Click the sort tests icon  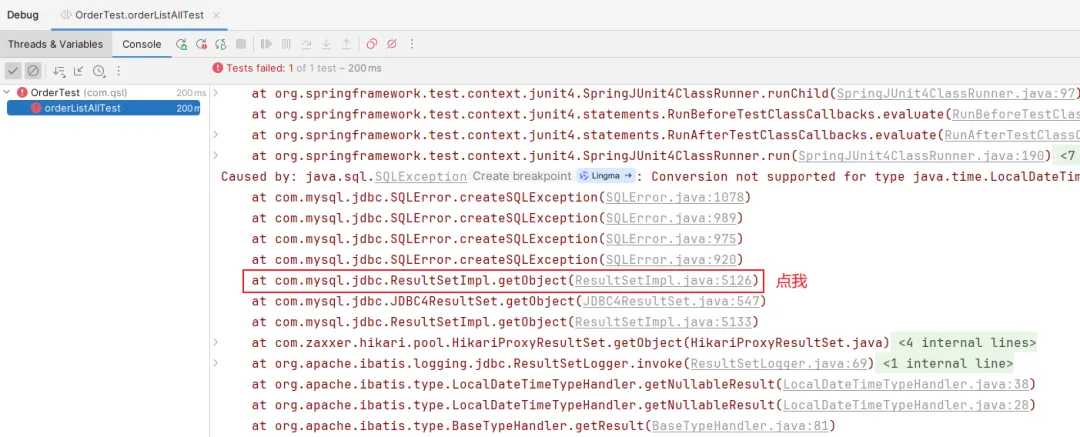(59, 70)
